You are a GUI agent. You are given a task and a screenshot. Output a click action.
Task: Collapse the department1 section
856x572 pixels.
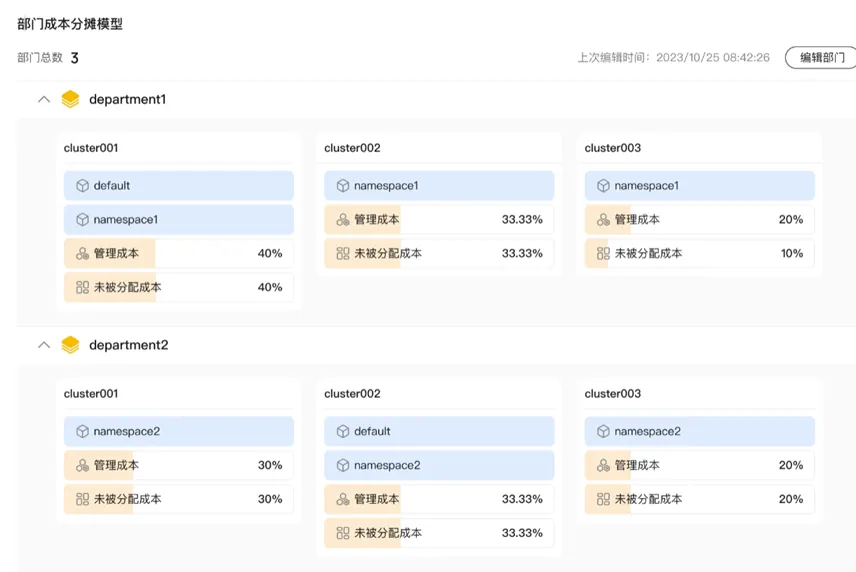point(43,99)
